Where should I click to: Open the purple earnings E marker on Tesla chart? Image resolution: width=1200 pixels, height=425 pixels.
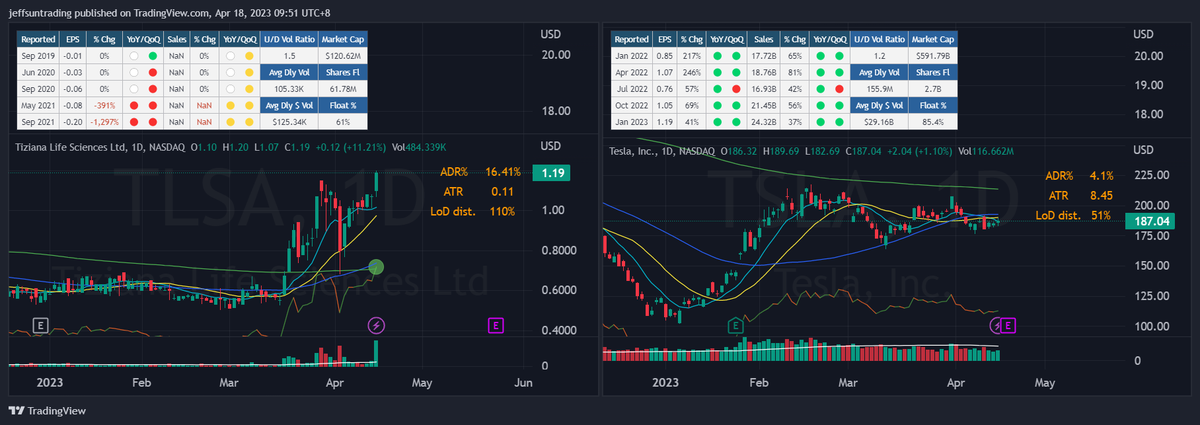[x=1009, y=325]
